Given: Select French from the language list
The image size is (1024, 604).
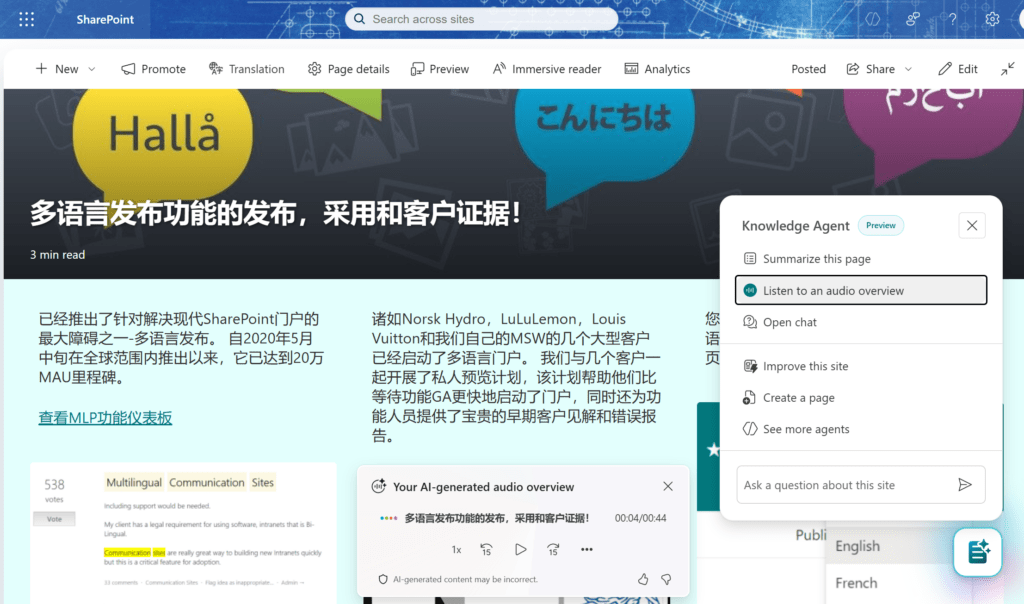Looking at the screenshot, I should pyautogui.click(x=856, y=583).
